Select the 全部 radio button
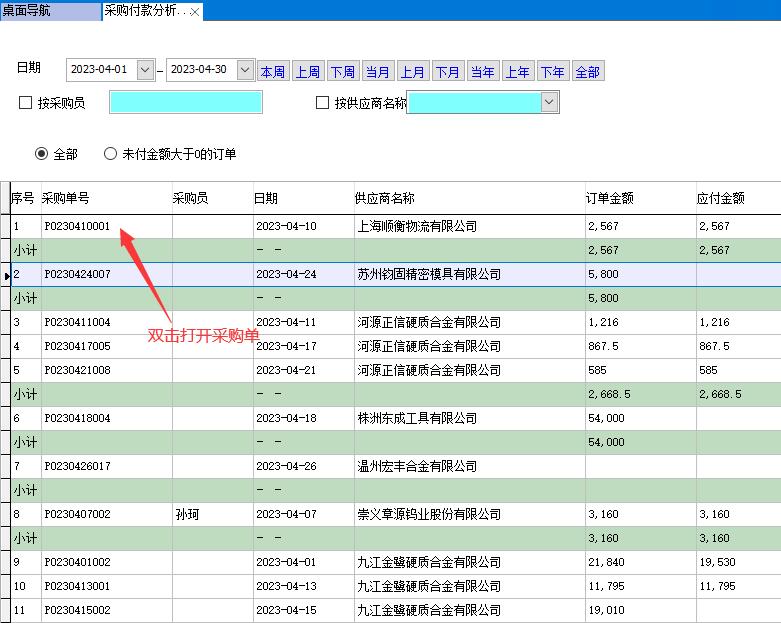 [x=42, y=154]
